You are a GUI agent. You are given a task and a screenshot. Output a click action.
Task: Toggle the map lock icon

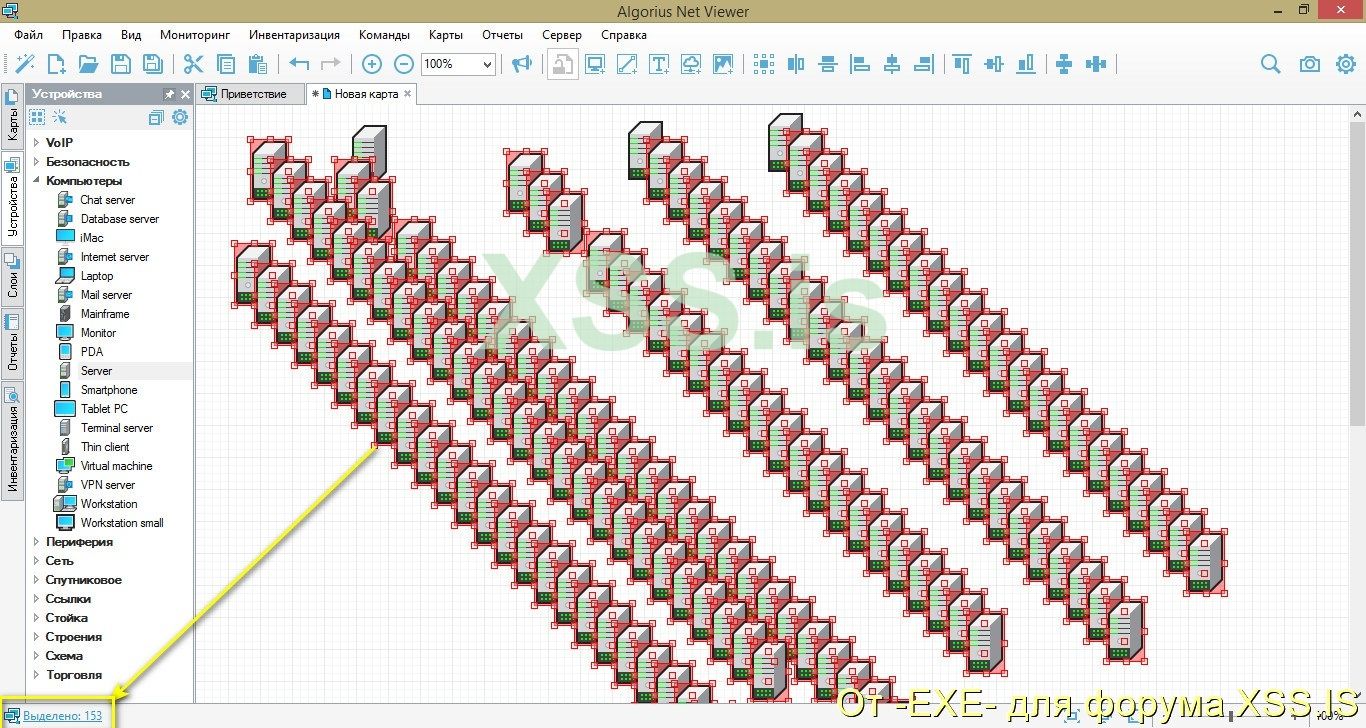tap(563, 64)
